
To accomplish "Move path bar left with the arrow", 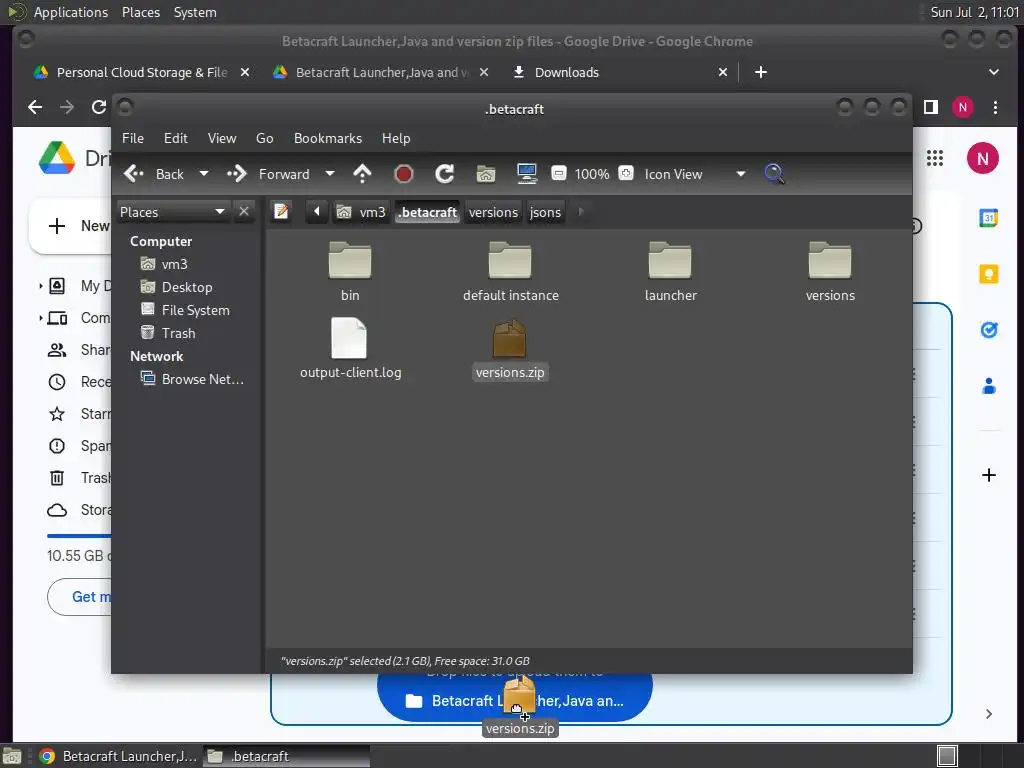I will pos(317,212).
